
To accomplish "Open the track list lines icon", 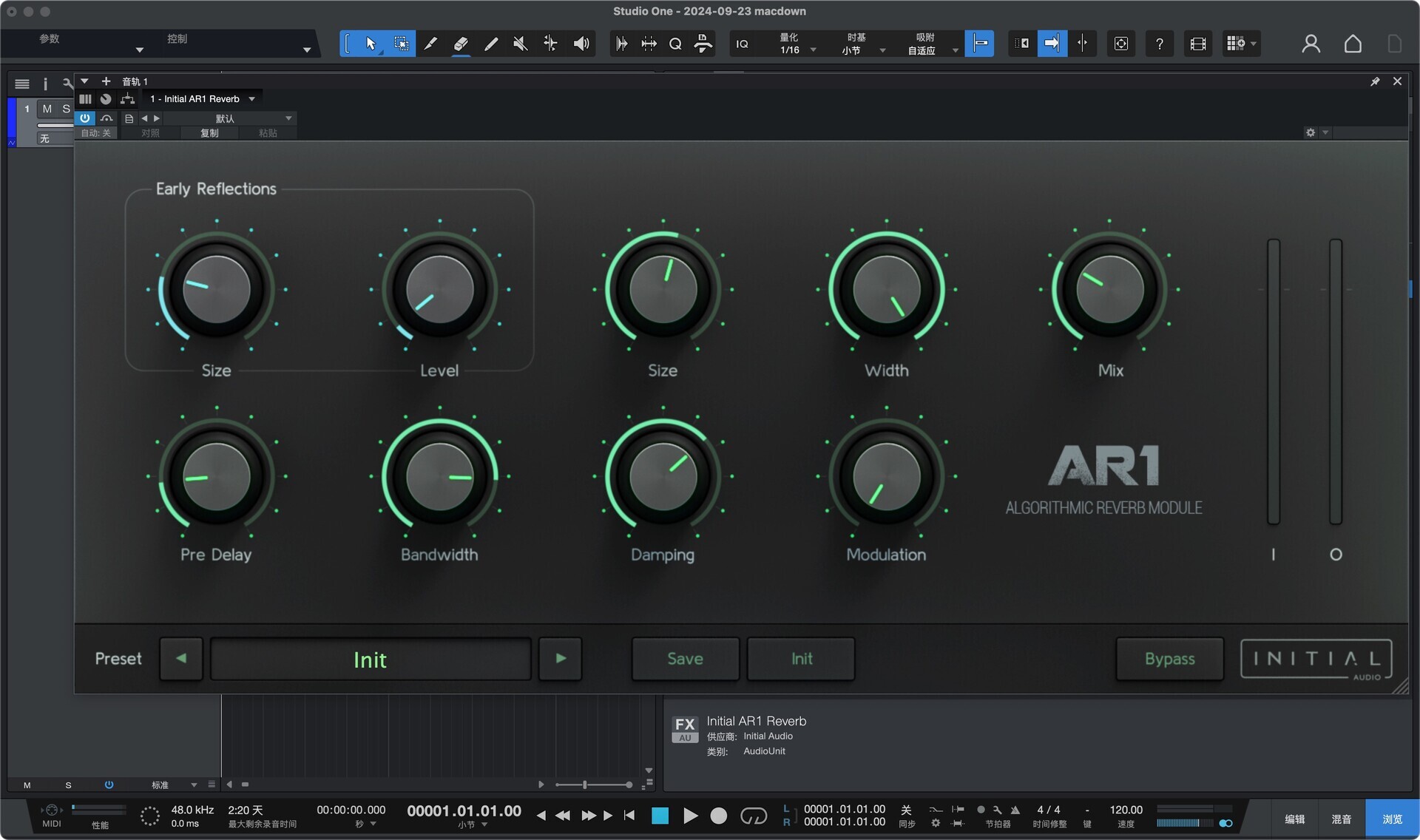I will tap(22, 84).
